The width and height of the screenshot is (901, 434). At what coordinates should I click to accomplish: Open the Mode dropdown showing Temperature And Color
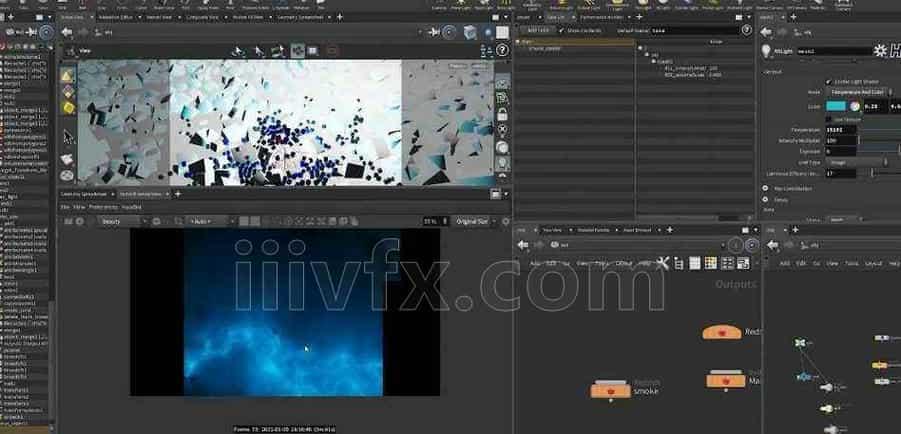(859, 92)
